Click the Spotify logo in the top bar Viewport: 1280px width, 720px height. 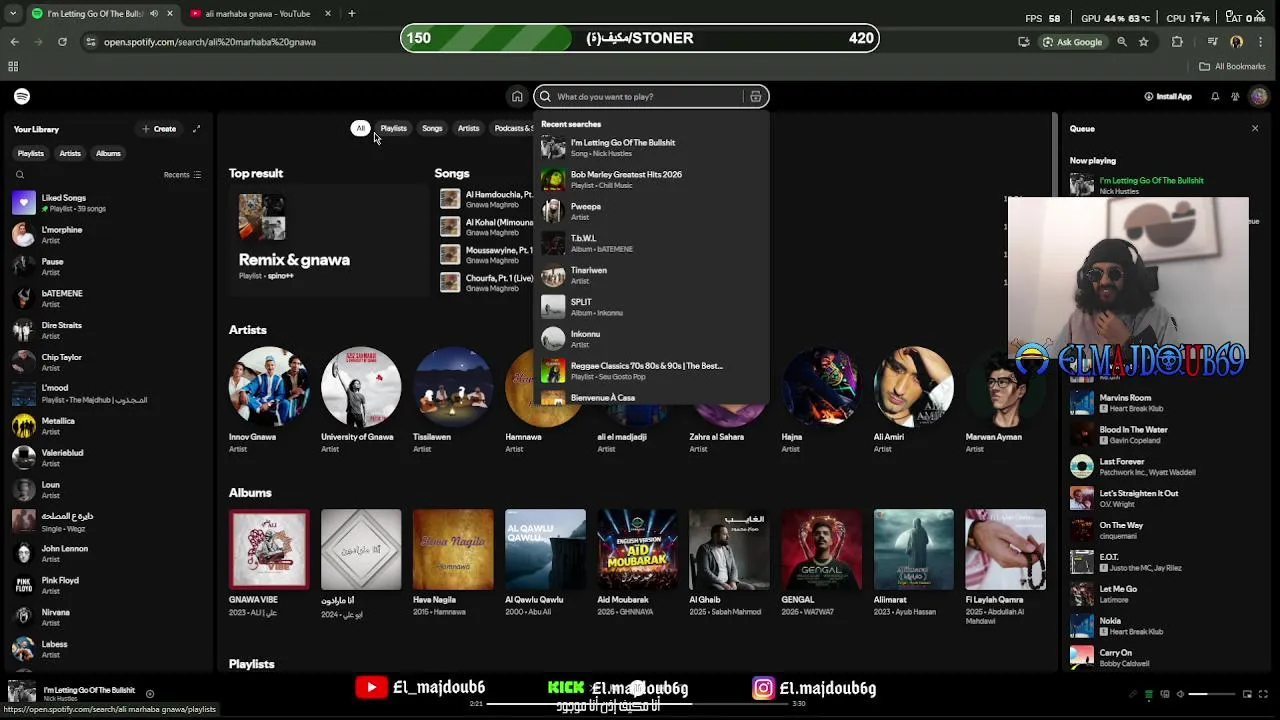coord(22,96)
